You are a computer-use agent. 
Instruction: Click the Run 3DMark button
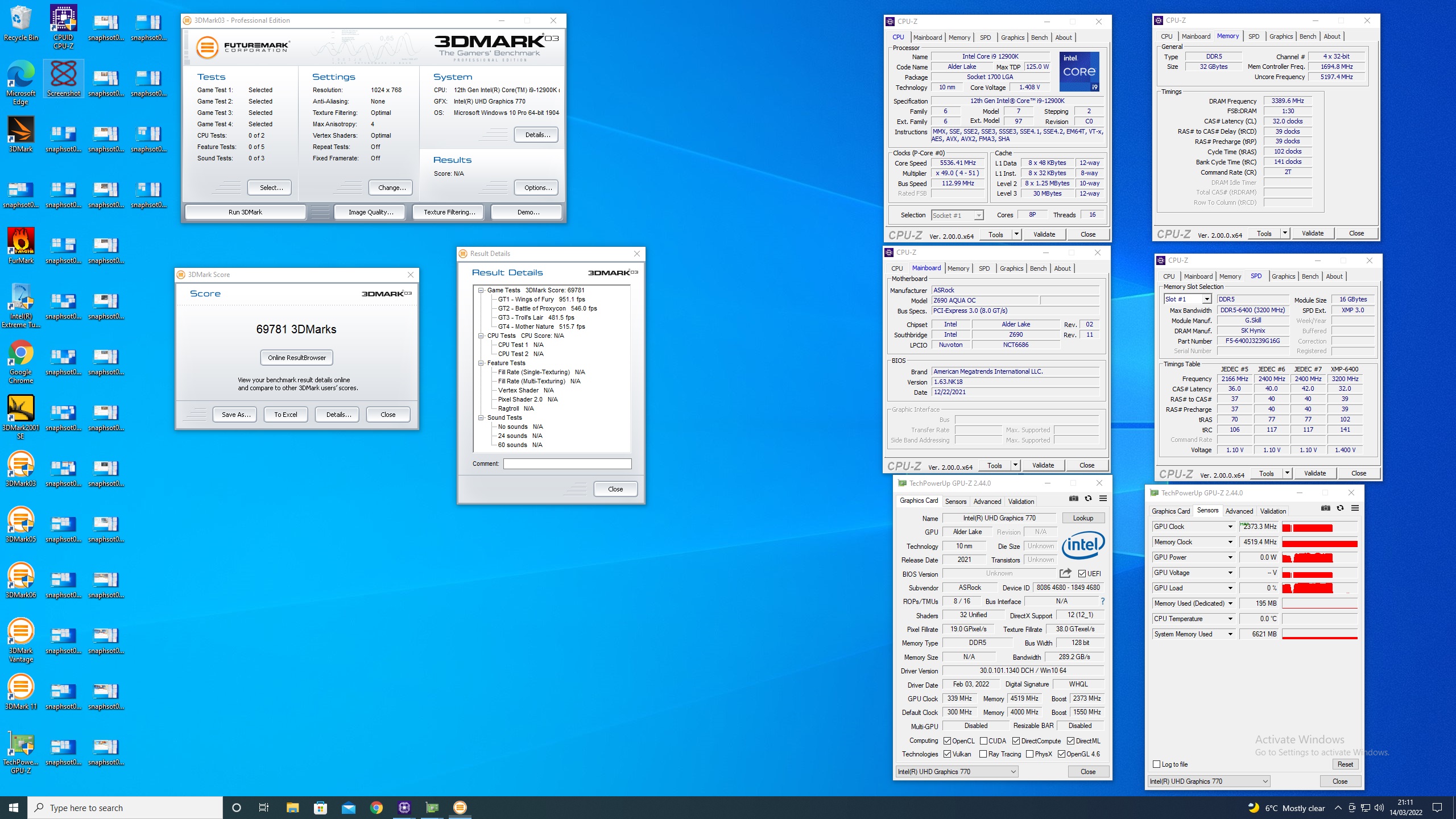tap(245, 212)
